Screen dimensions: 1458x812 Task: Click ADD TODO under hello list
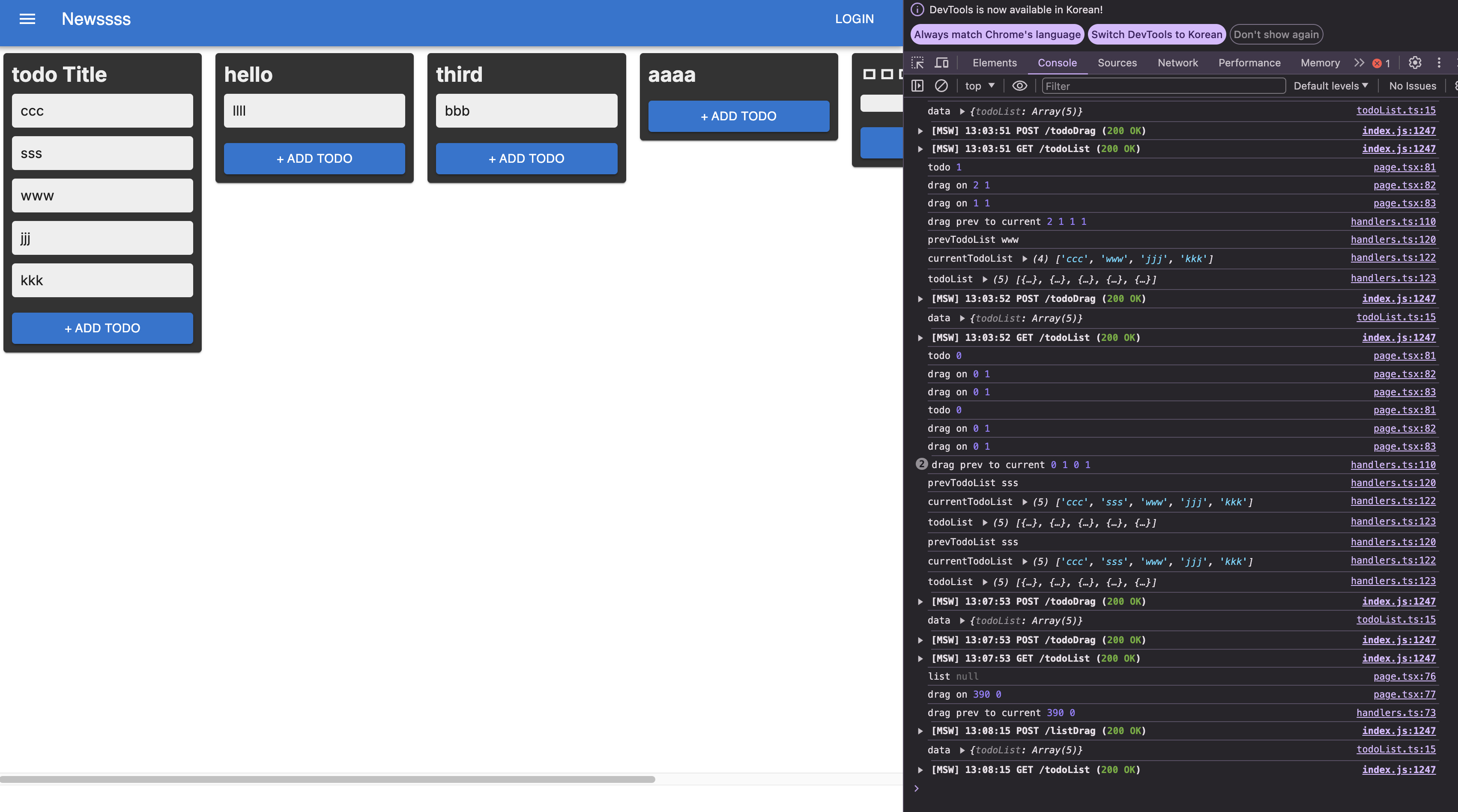pyautogui.click(x=314, y=158)
